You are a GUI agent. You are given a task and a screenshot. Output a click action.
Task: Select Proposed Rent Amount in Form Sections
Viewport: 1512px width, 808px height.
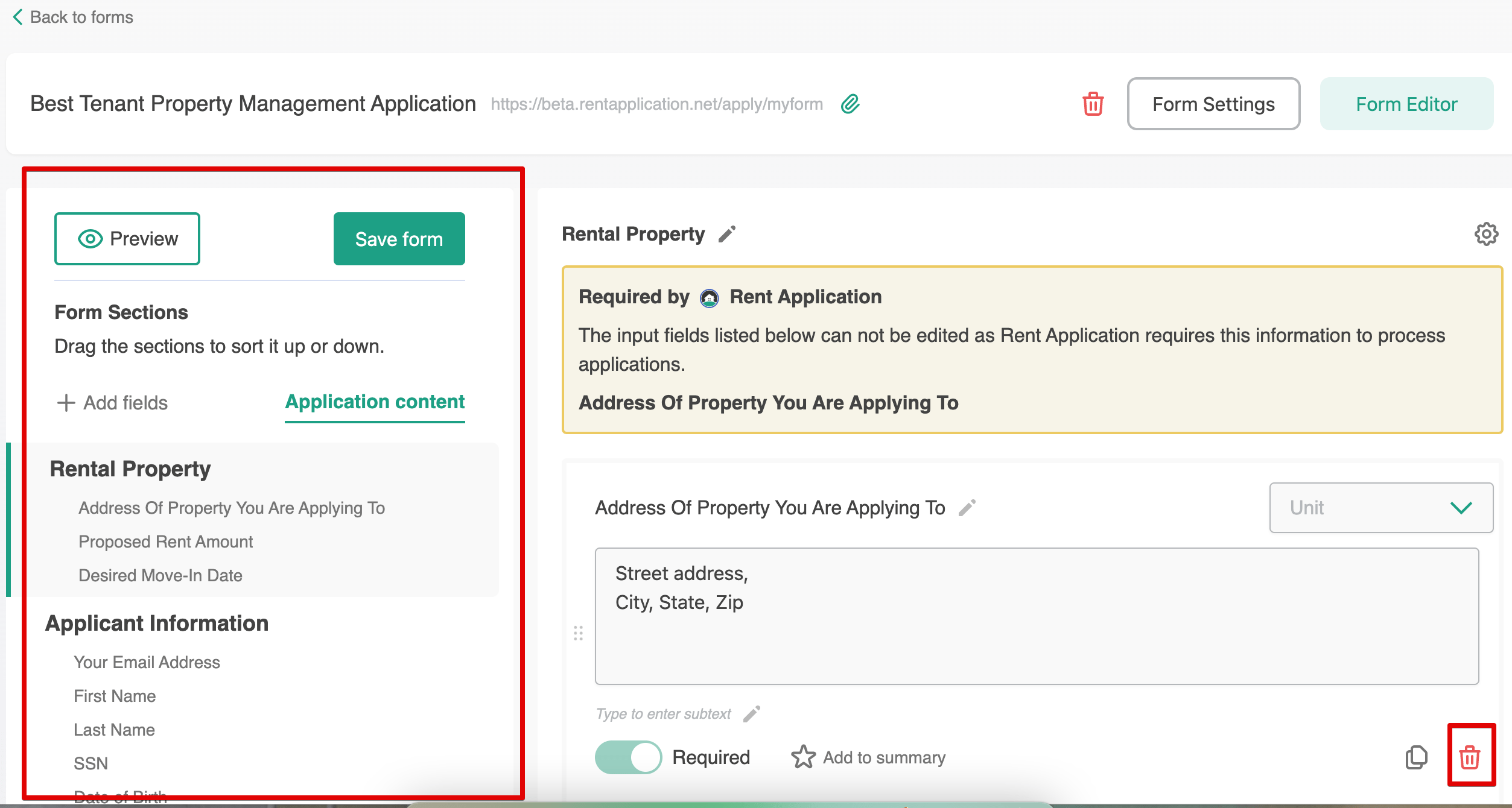165,541
